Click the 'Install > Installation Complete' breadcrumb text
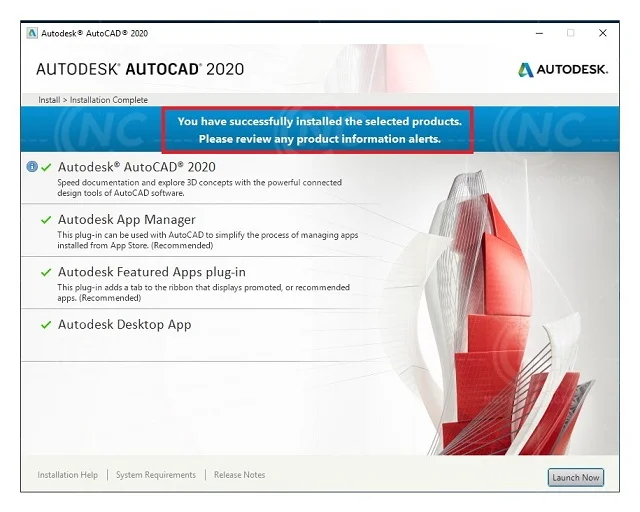 pyautogui.click(x=93, y=100)
